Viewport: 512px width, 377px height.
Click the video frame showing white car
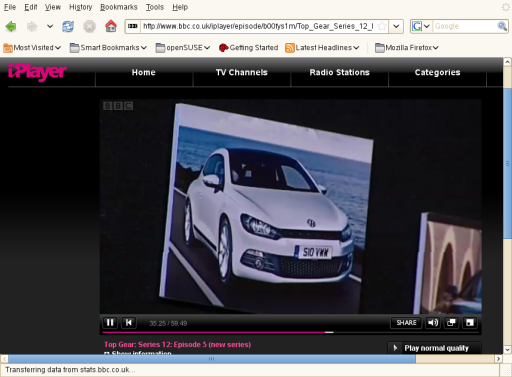point(291,206)
